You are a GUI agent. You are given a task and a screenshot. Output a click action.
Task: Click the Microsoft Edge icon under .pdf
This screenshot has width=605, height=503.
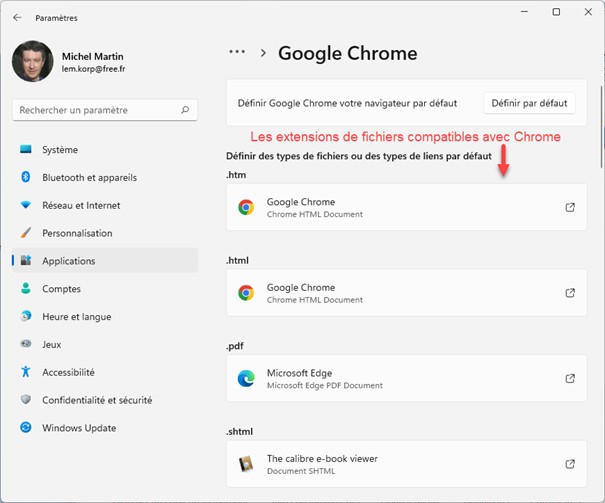pyautogui.click(x=246, y=379)
